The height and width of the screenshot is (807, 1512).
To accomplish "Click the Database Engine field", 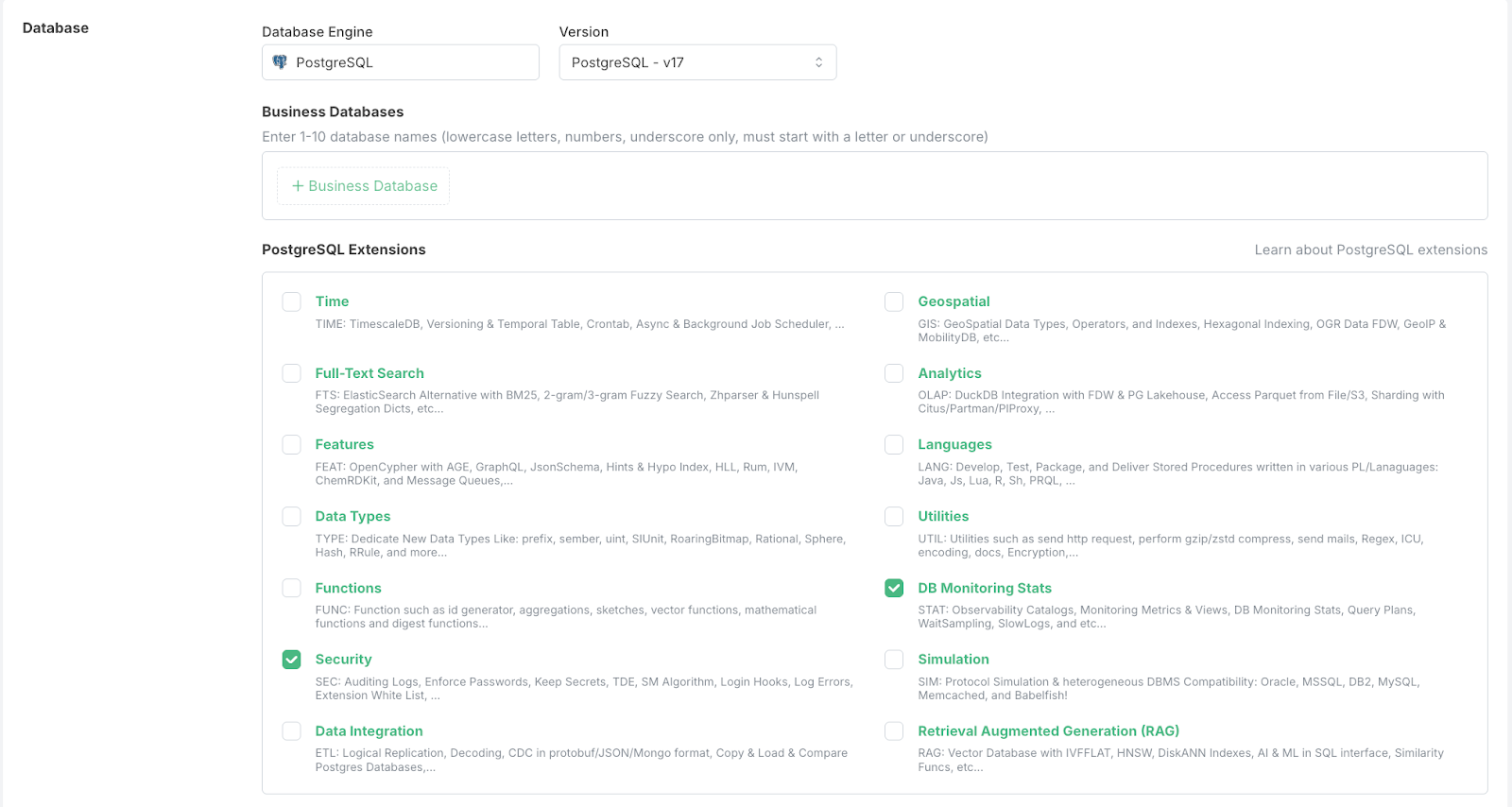I will (x=401, y=62).
